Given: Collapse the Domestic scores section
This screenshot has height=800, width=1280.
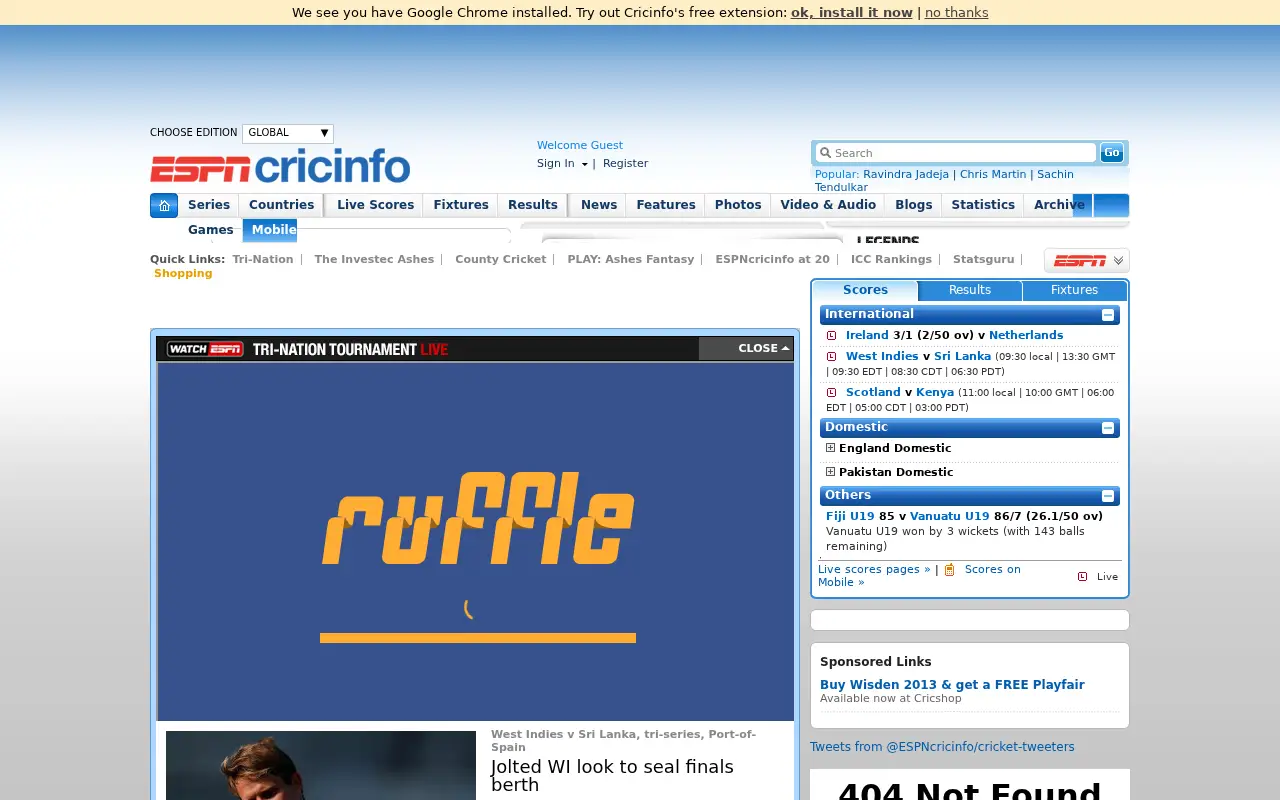Looking at the screenshot, I should pos(1108,428).
